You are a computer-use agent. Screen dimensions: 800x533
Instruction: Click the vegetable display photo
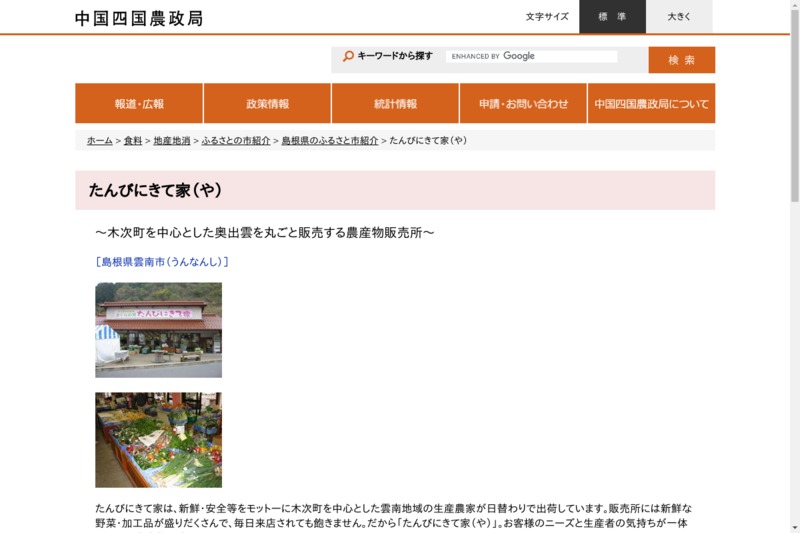tap(158, 440)
